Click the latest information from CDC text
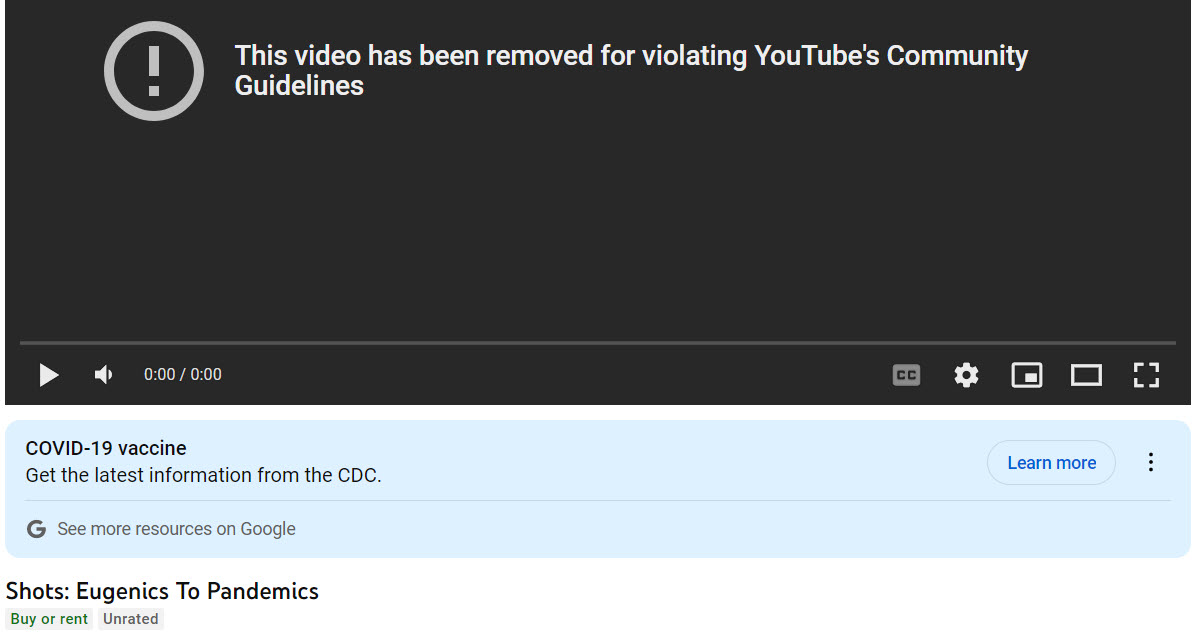 pyautogui.click(x=203, y=475)
